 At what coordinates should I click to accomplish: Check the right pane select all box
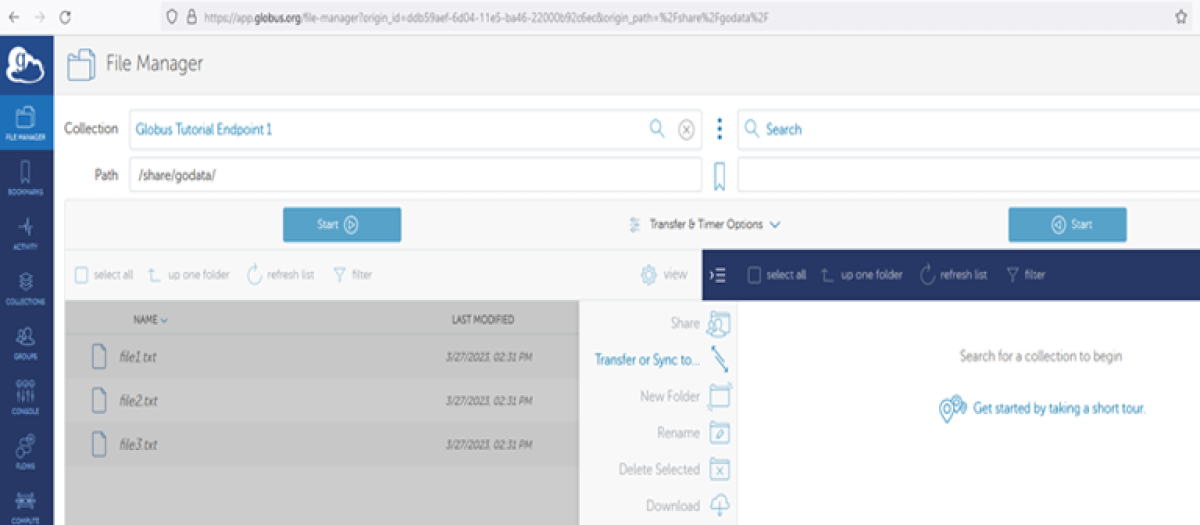pos(755,274)
